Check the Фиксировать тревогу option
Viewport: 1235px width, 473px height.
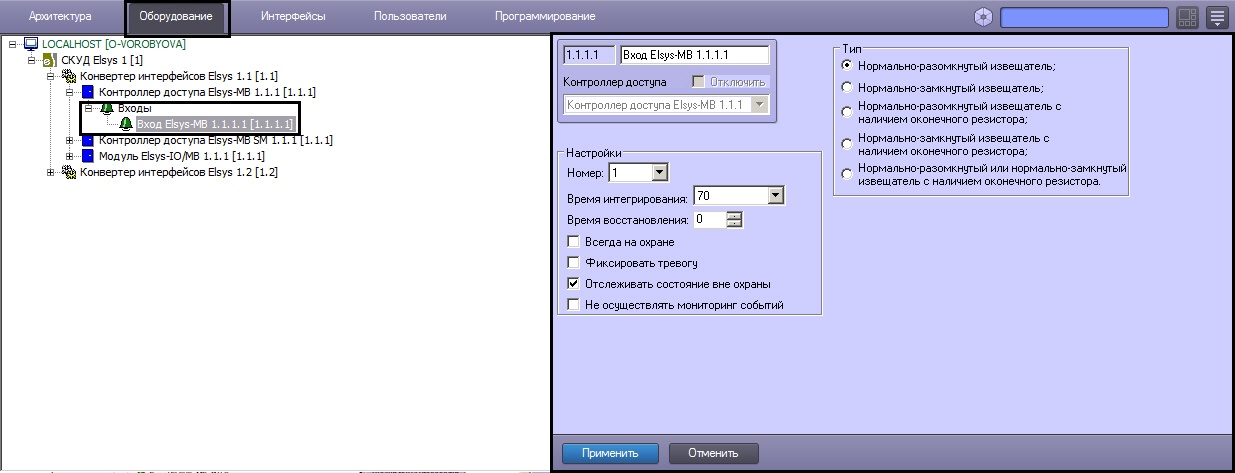tap(573, 263)
